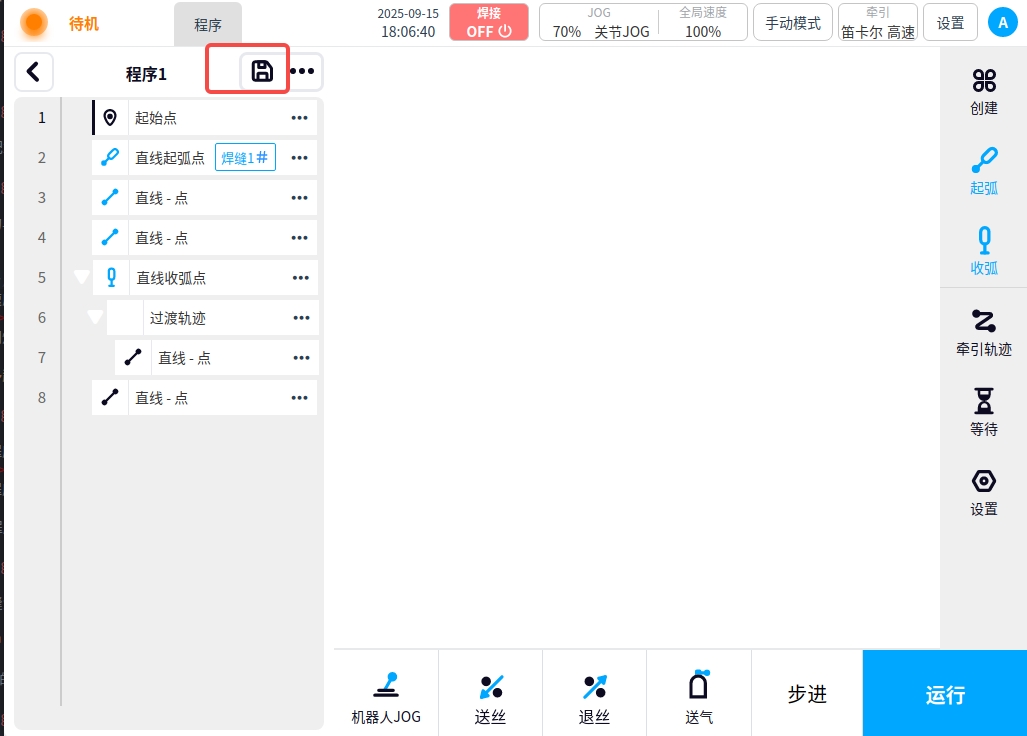Viewport: 1027px width, 736px height.
Task: Toggle the 焊接 OFF welding switch
Action: click(489, 22)
